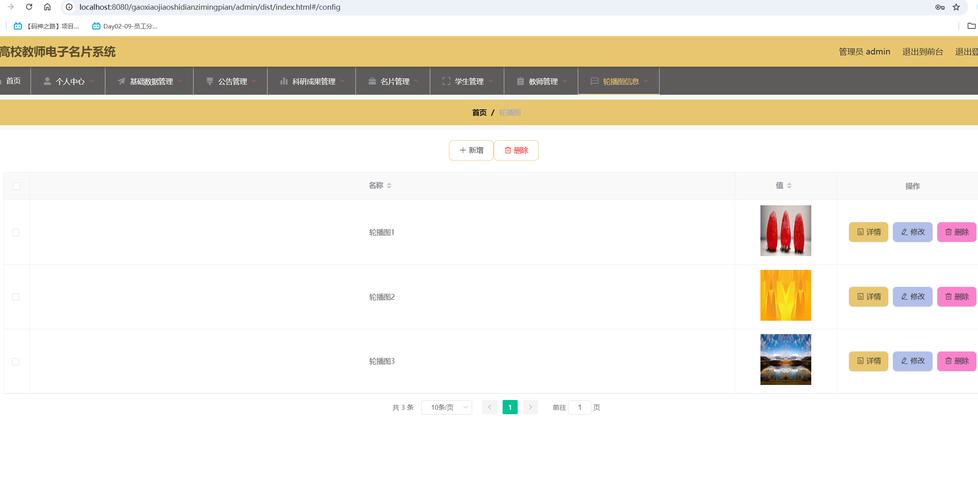Open the 10条/页 page size dropdown
The width and height of the screenshot is (978, 500).
(x=446, y=407)
